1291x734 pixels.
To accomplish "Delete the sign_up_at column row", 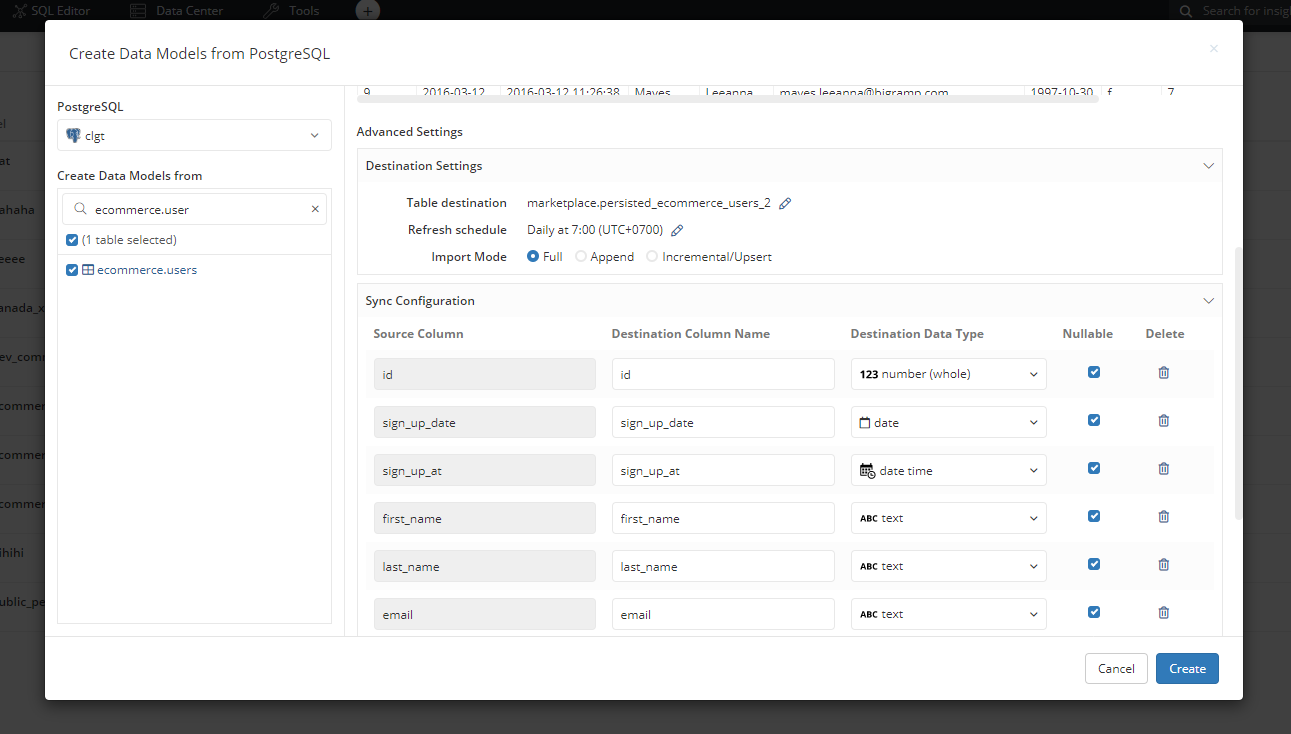I will 1164,468.
